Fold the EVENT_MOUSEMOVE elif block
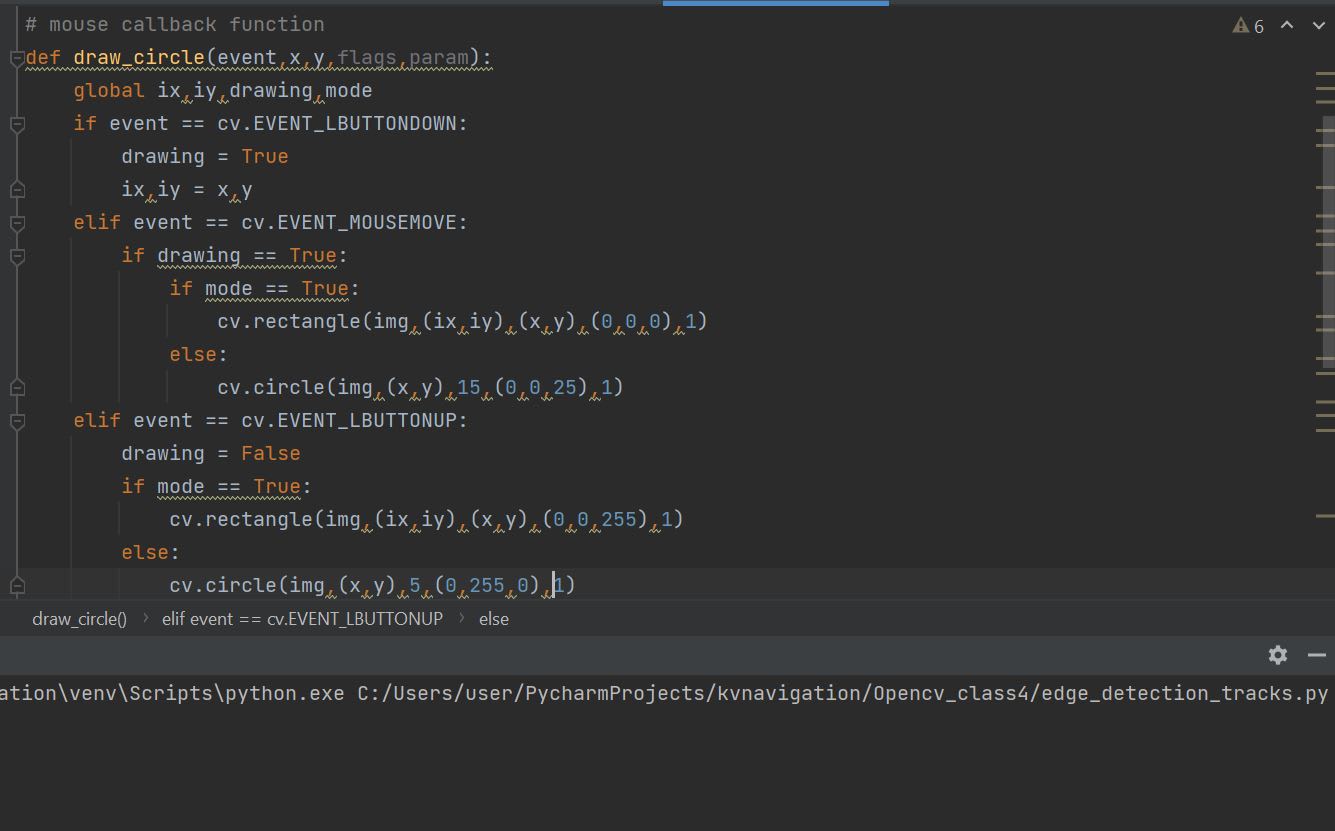The width and height of the screenshot is (1335, 831). click(x=17, y=223)
